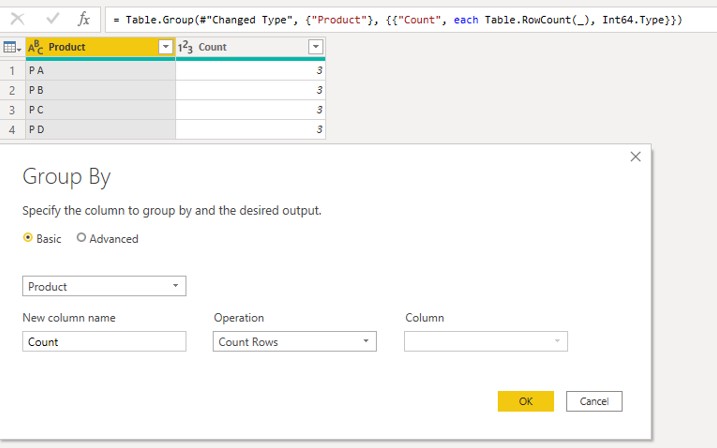Open the fx function icon
Viewport: 717px width, 448px height.
click(x=84, y=19)
